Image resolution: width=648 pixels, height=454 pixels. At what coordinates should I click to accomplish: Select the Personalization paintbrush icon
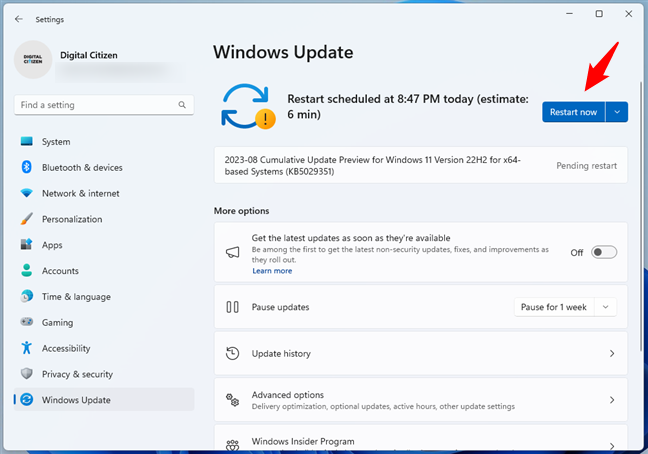(26, 219)
